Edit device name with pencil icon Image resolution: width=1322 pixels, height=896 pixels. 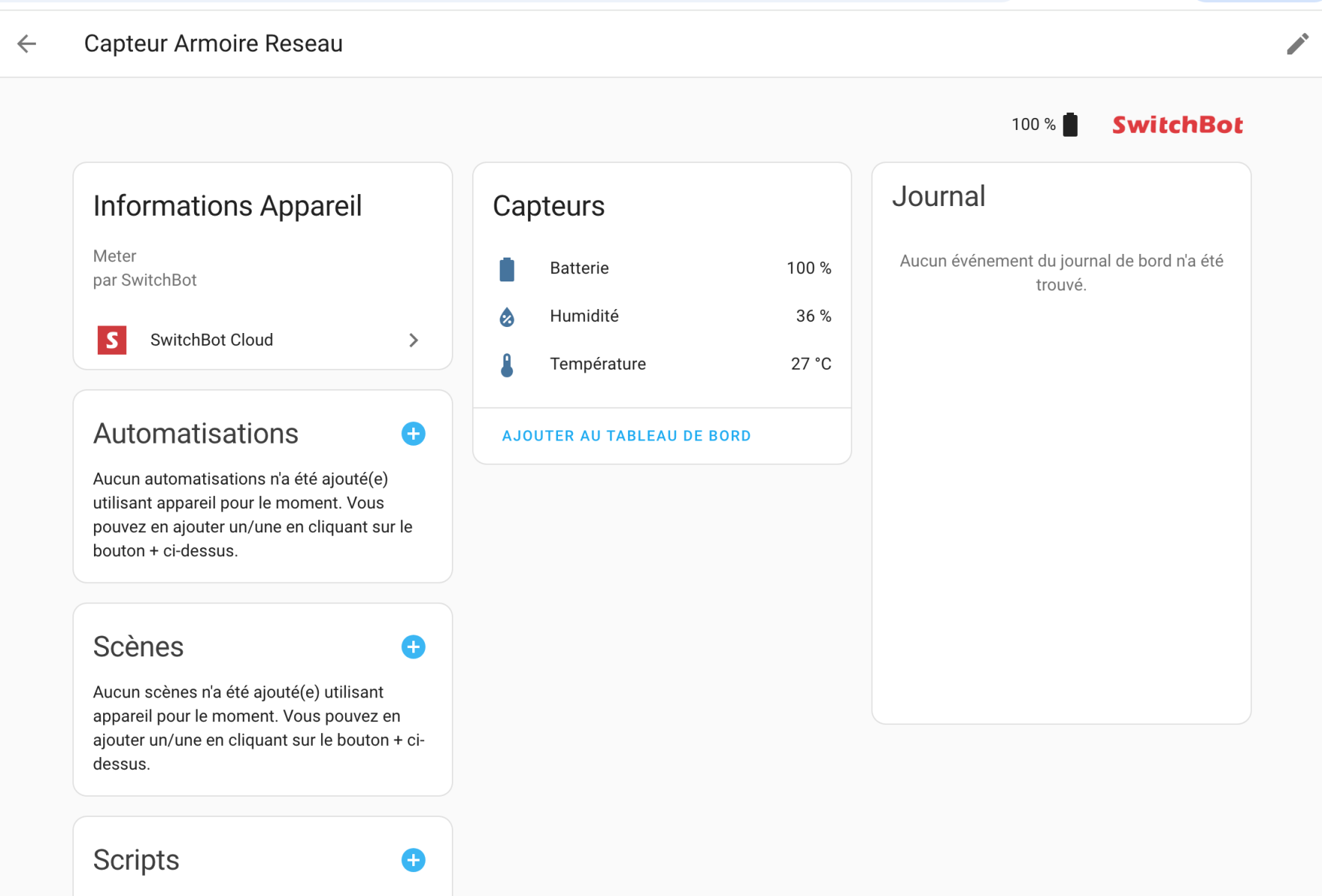[1297, 44]
